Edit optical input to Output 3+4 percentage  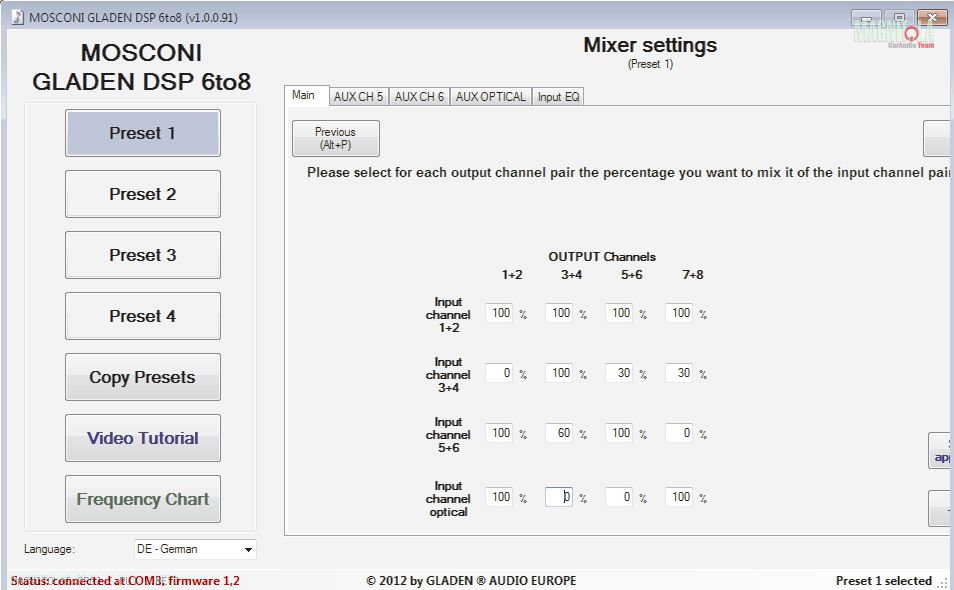click(x=559, y=497)
